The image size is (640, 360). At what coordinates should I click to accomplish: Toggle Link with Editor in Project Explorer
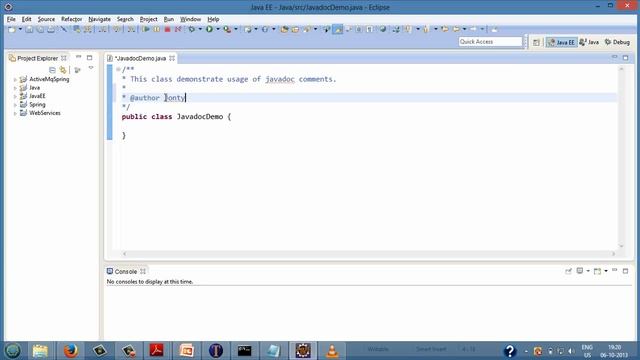[x=63, y=70]
